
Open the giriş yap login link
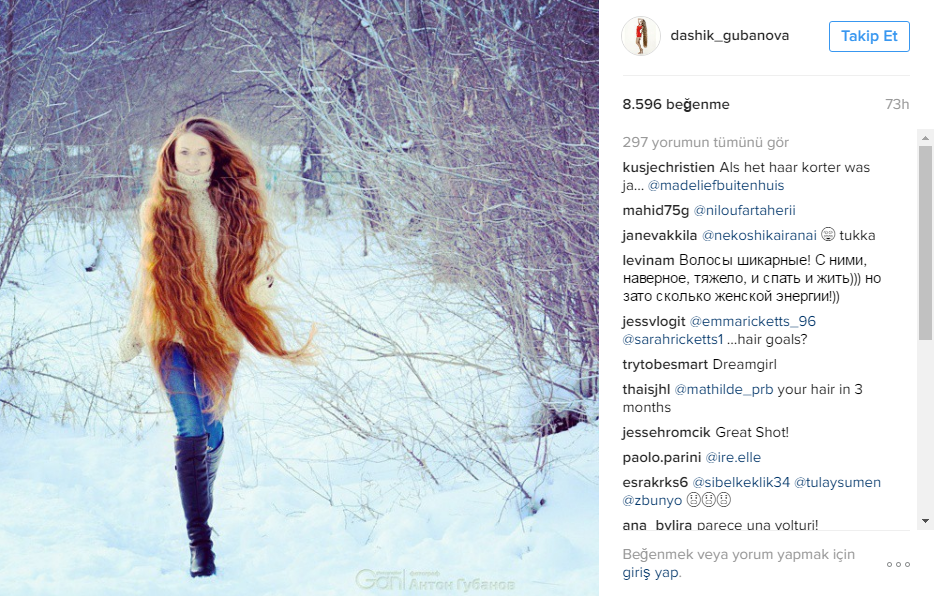coord(650,573)
